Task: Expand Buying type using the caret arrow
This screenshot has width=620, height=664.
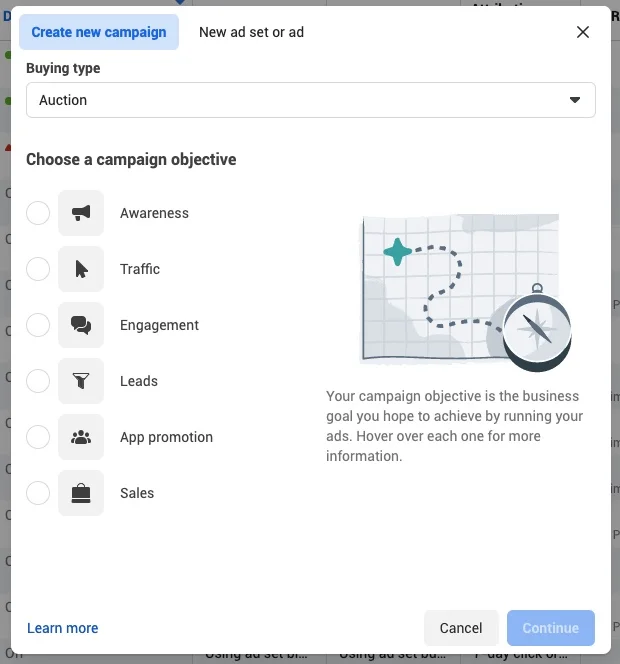Action: pyautogui.click(x=575, y=100)
